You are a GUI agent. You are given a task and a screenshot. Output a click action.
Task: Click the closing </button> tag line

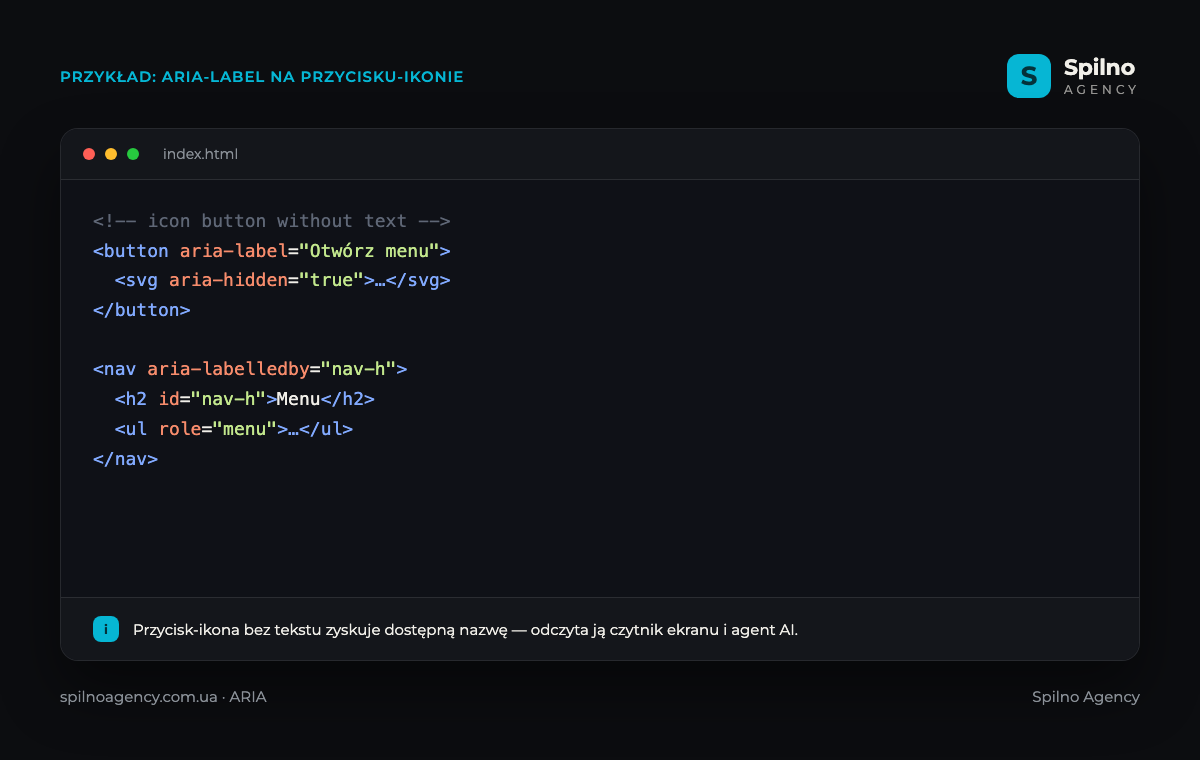[142, 310]
